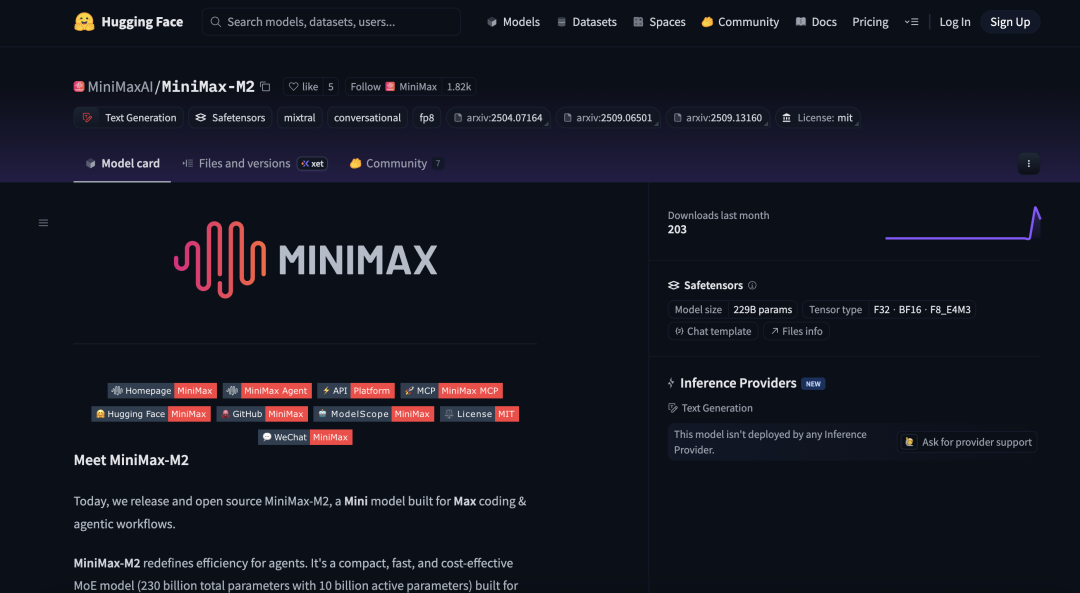Click the Sign Up button
The width and height of the screenshot is (1080, 593).
(x=1009, y=22)
